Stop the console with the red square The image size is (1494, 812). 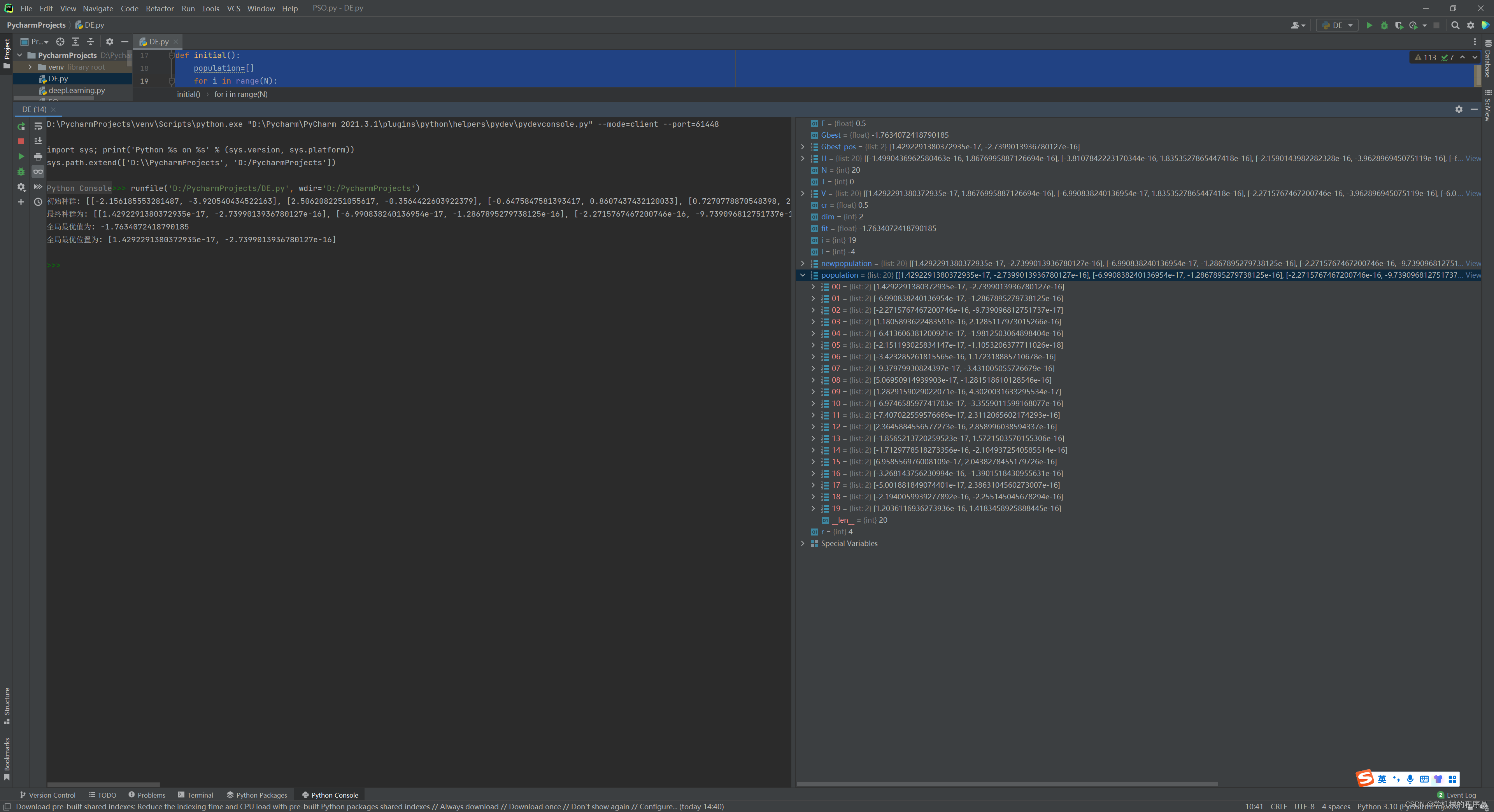point(21,141)
